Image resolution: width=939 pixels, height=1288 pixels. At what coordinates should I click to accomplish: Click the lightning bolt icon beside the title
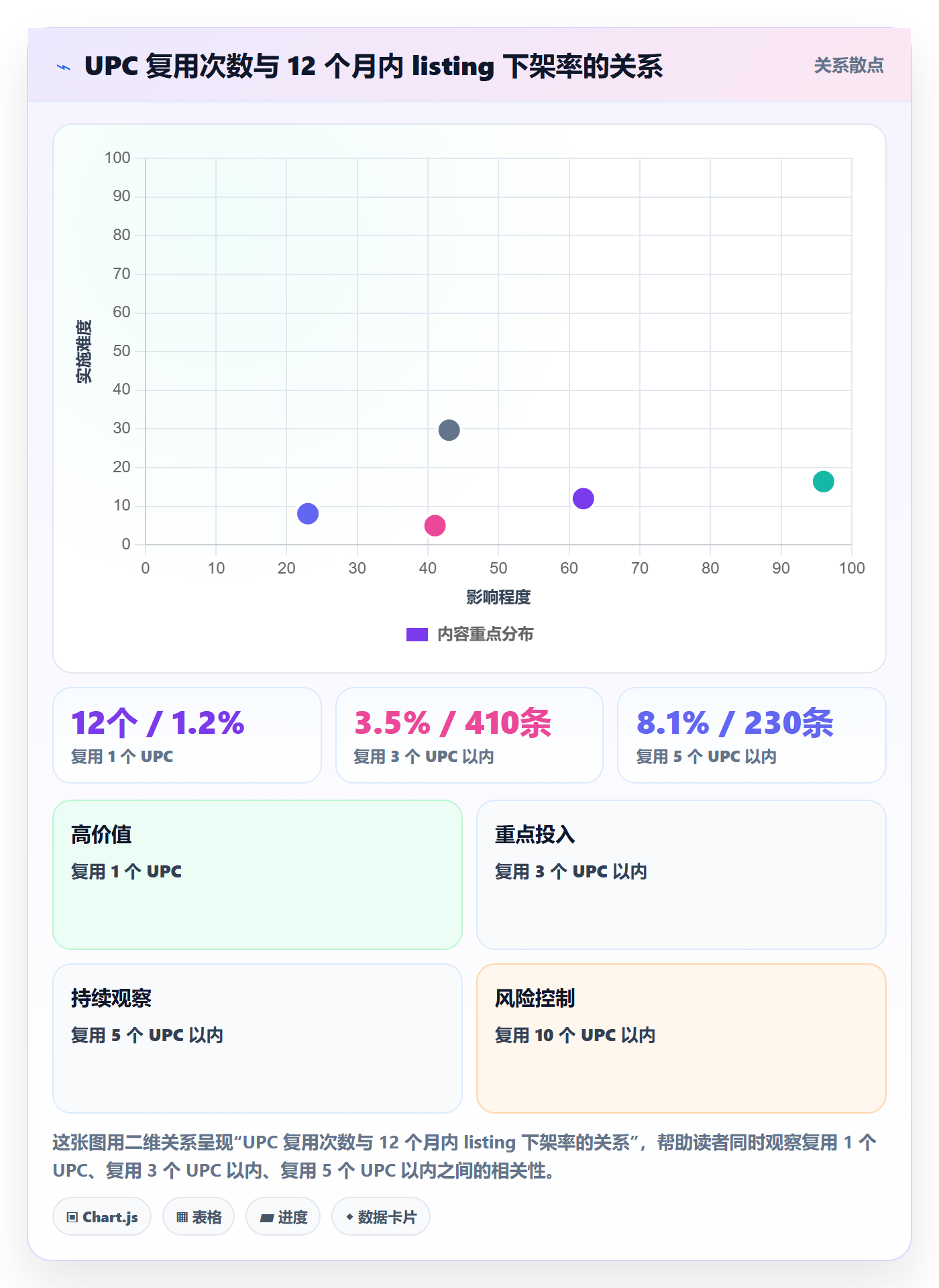pyautogui.click(x=64, y=67)
